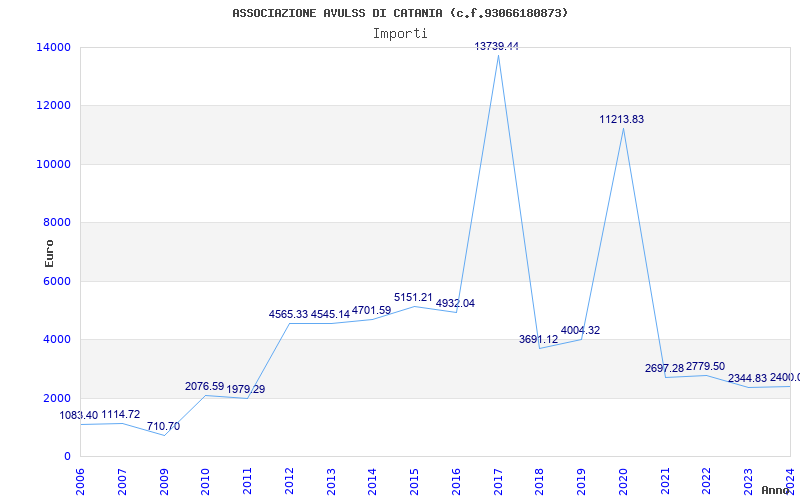This screenshot has width=800, height=500.
Task: Click the 10000 y-axis tick label
Action: point(53,164)
